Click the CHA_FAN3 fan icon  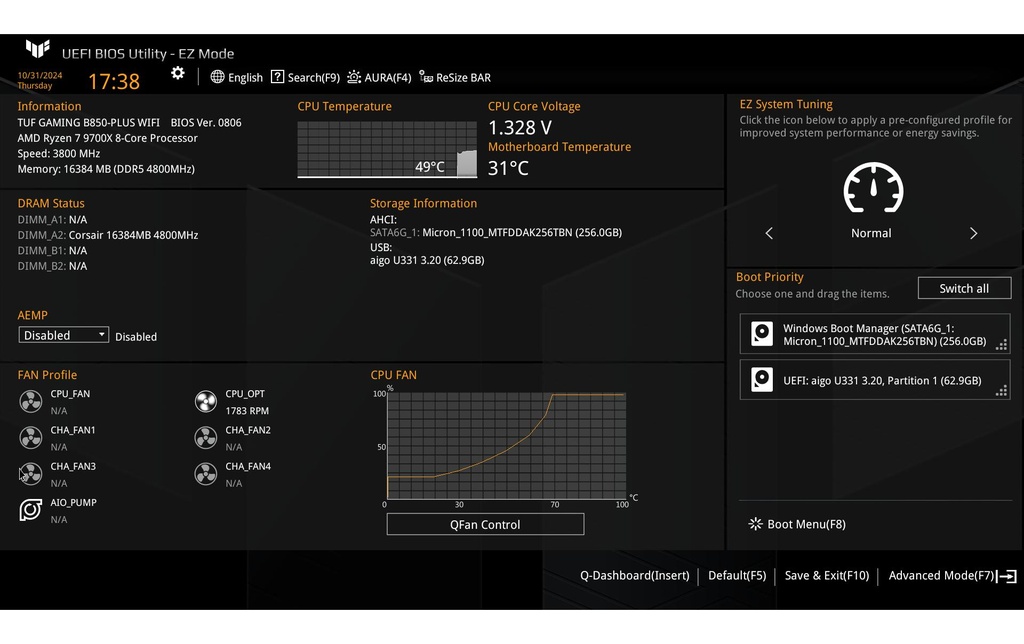click(x=30, y=474)
